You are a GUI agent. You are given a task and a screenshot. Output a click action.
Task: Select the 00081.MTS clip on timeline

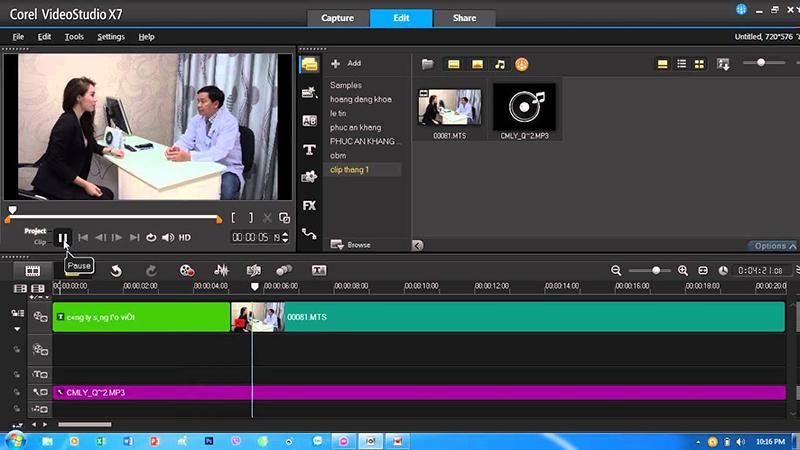508,317
